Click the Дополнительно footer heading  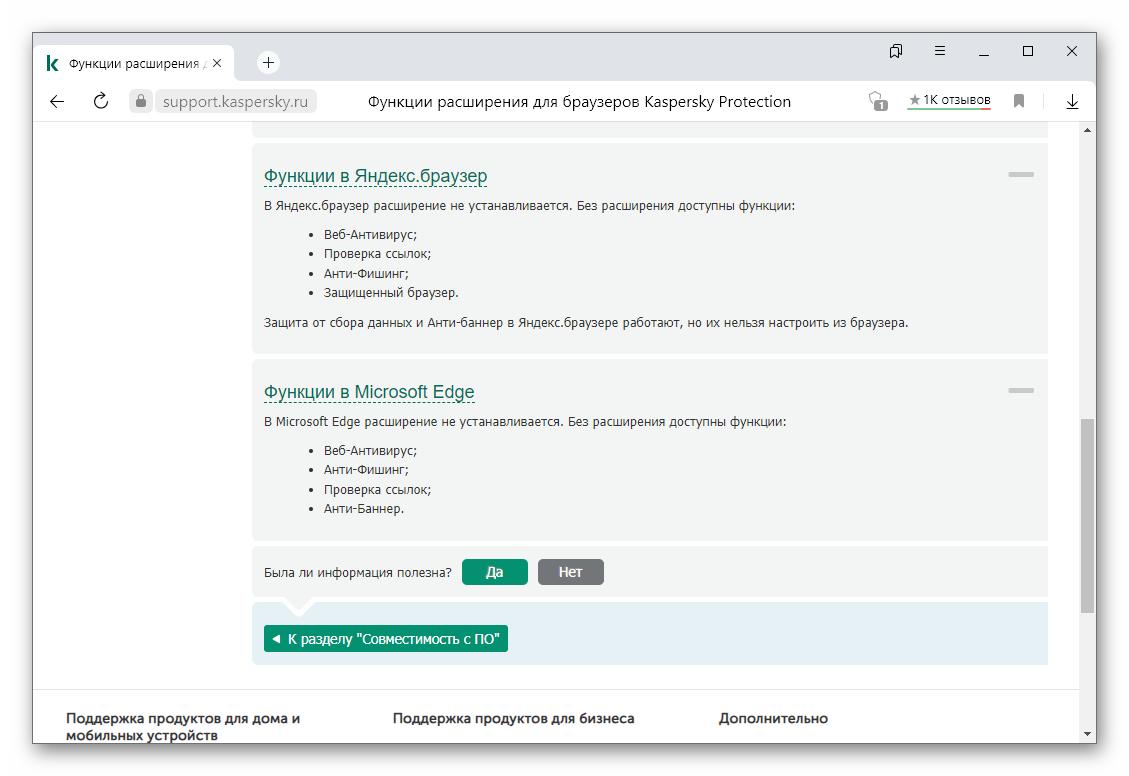(773, 718)
